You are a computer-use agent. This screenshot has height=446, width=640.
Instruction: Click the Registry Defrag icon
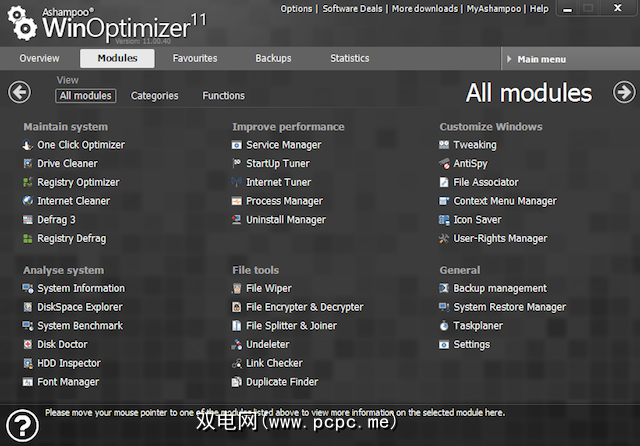[27, 239]
